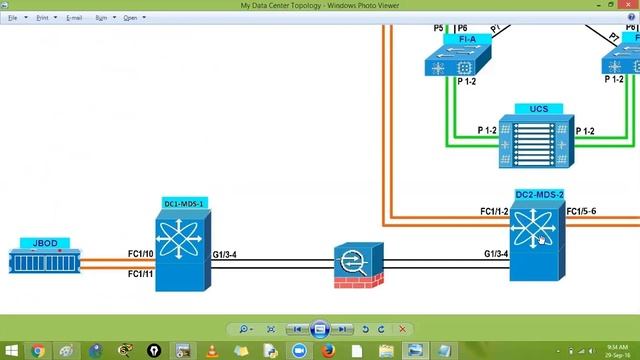Open the Open menu
Viewport: 640px width, 360px height.
(130, 18)
